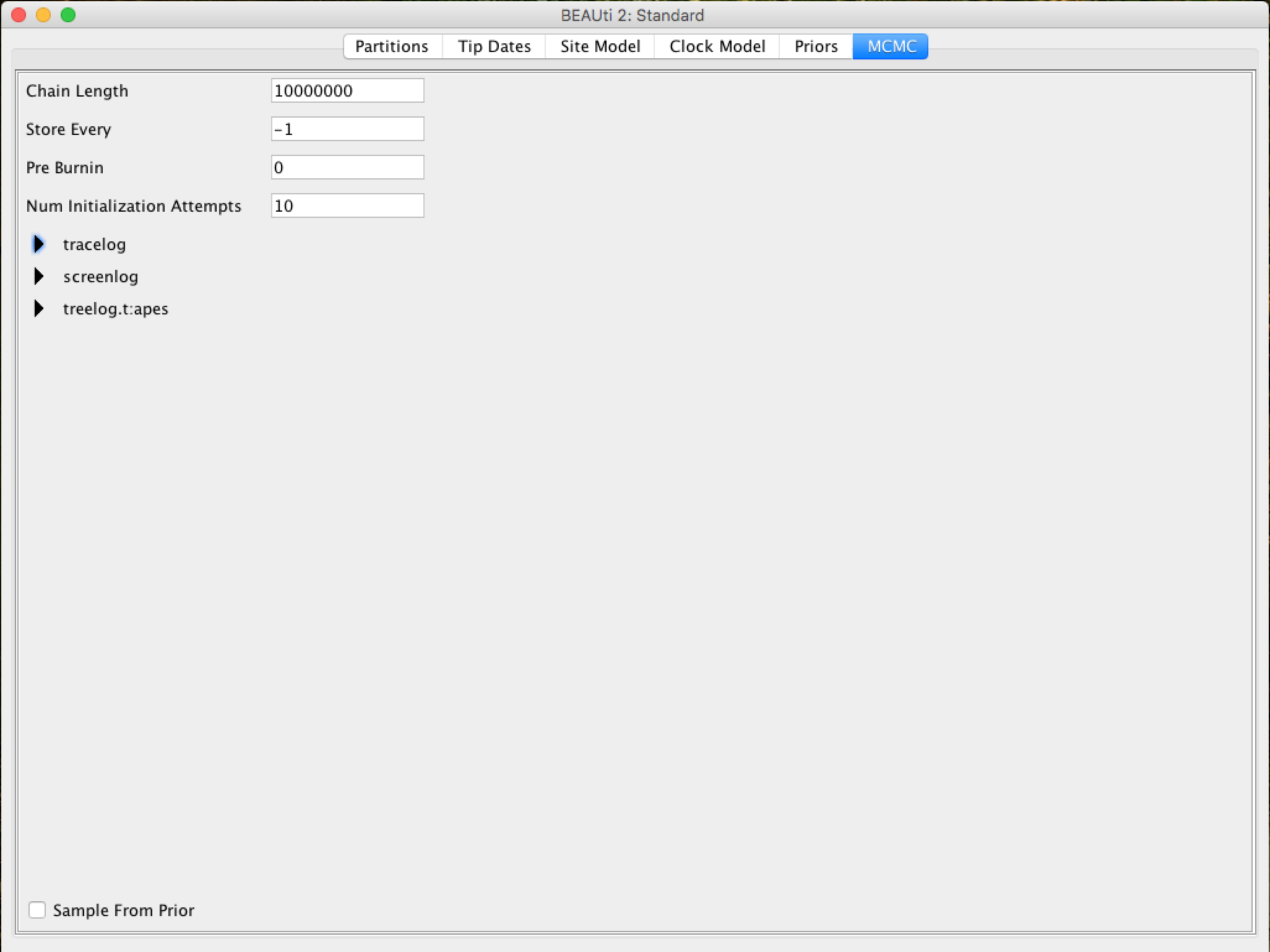Click the Store Every label

(69, 129)
